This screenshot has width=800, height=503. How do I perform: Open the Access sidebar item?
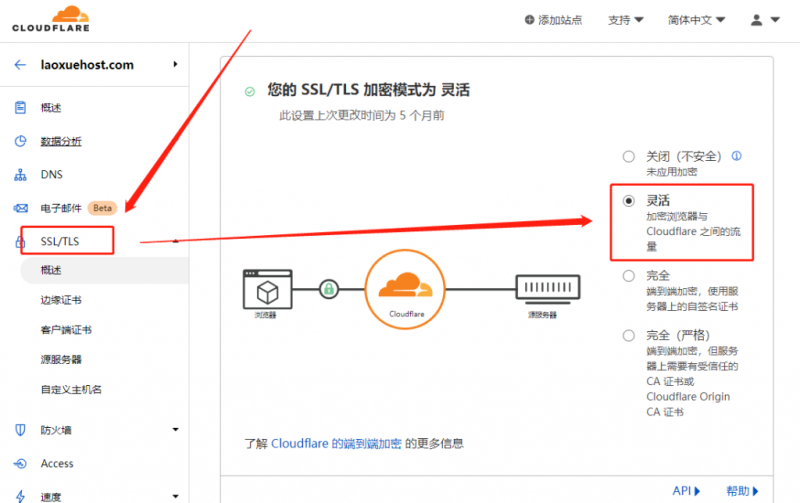[x=57, y=464]
